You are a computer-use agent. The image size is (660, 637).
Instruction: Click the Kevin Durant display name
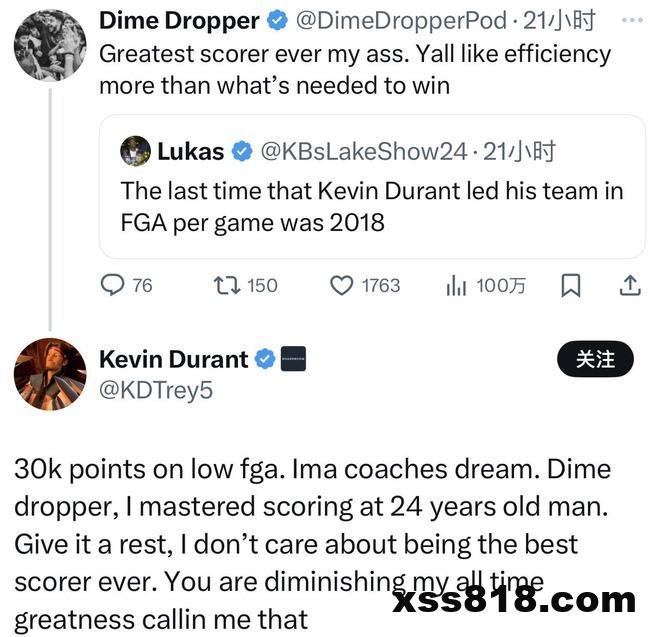[173, 359]
